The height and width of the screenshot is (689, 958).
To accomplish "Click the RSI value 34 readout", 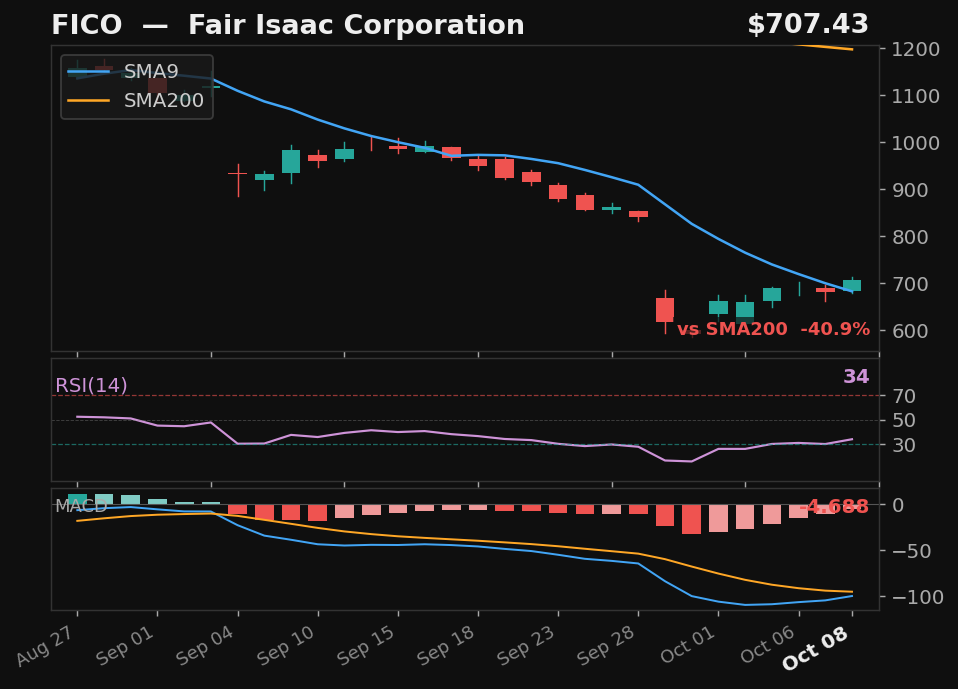I will (x=856, y=376).
